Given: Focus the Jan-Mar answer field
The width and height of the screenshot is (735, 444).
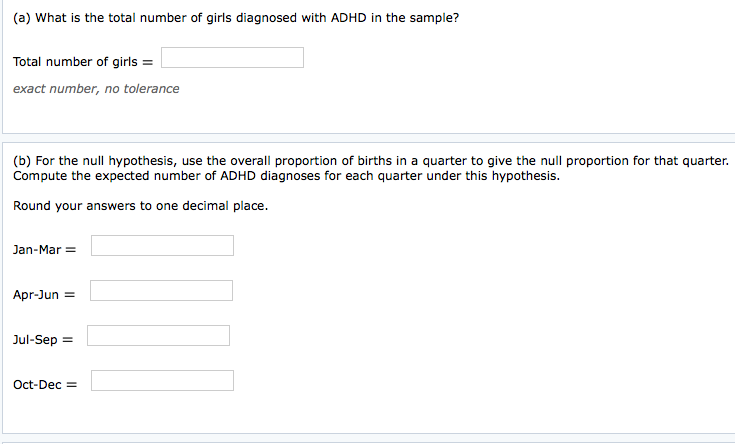Looking at the screenshot, I should pyautogui.click(x=162, y=246).
